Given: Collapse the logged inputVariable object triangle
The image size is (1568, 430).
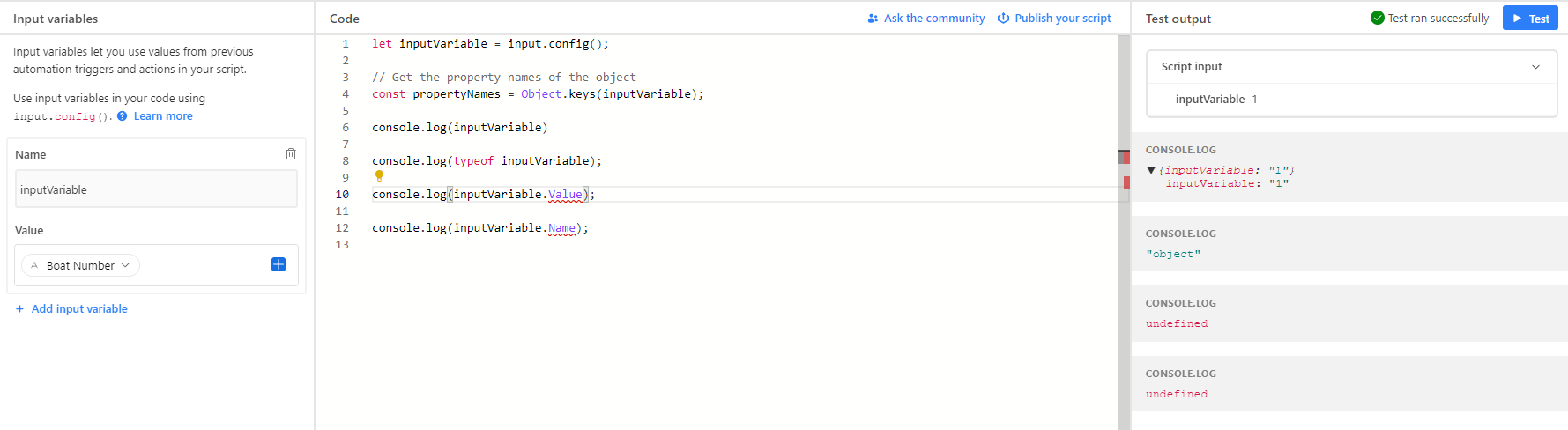Looking at the screenshot, I should [x=1151, y=171].
